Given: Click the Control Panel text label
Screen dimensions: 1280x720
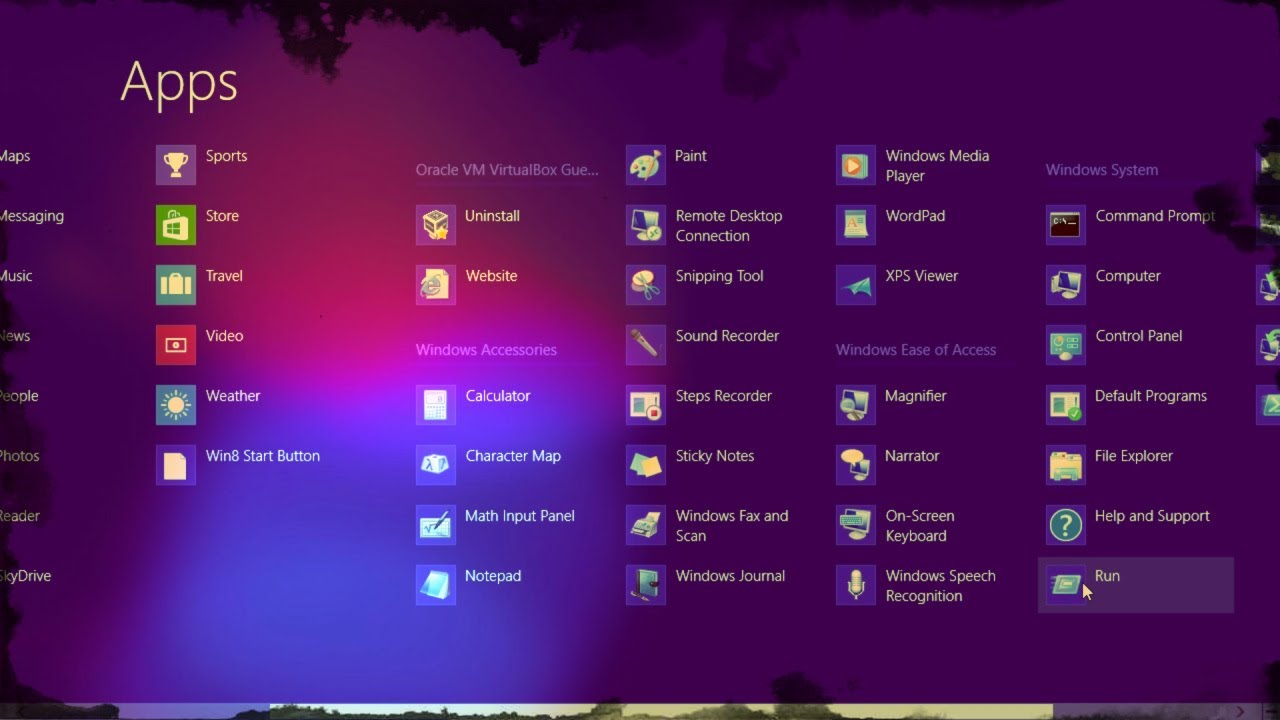Looking at the screenshot, I should [1139, 336].
